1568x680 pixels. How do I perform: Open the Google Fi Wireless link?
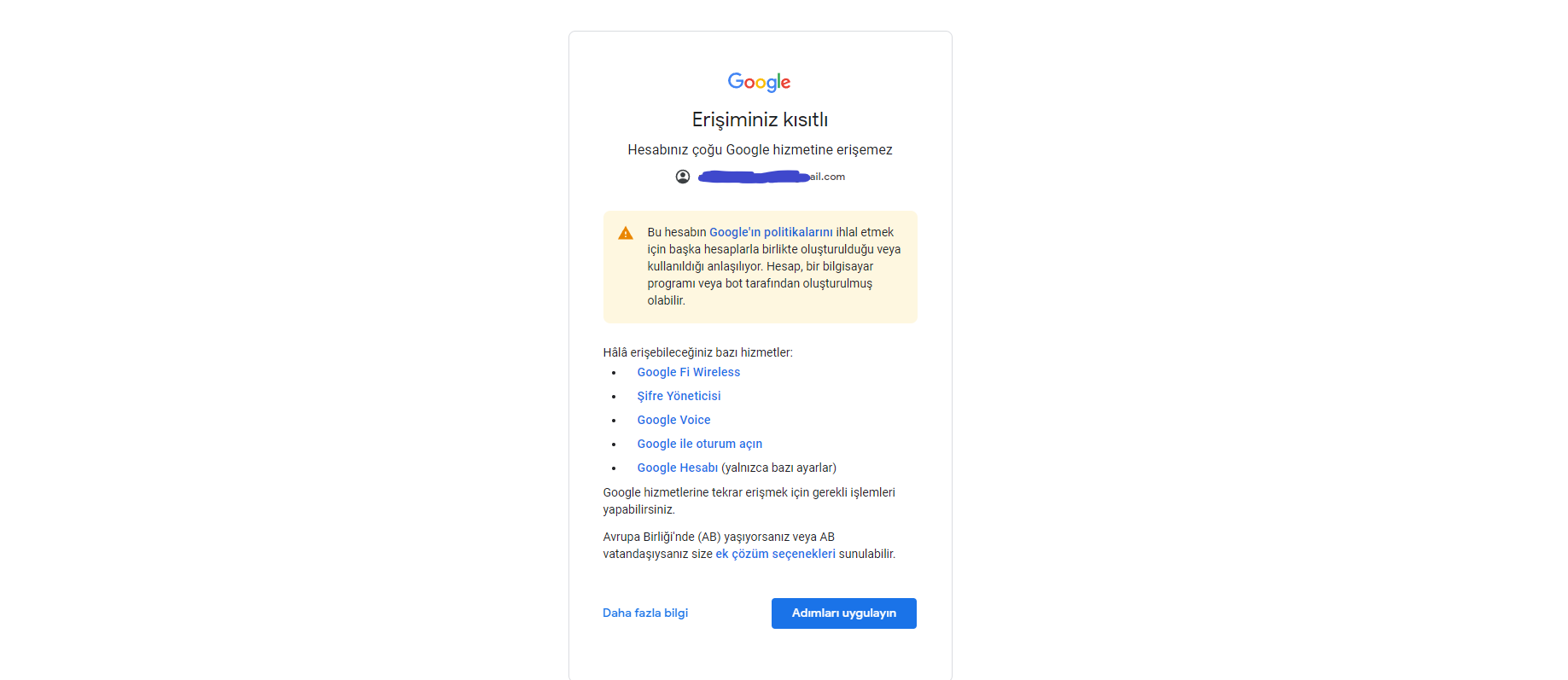688,372
